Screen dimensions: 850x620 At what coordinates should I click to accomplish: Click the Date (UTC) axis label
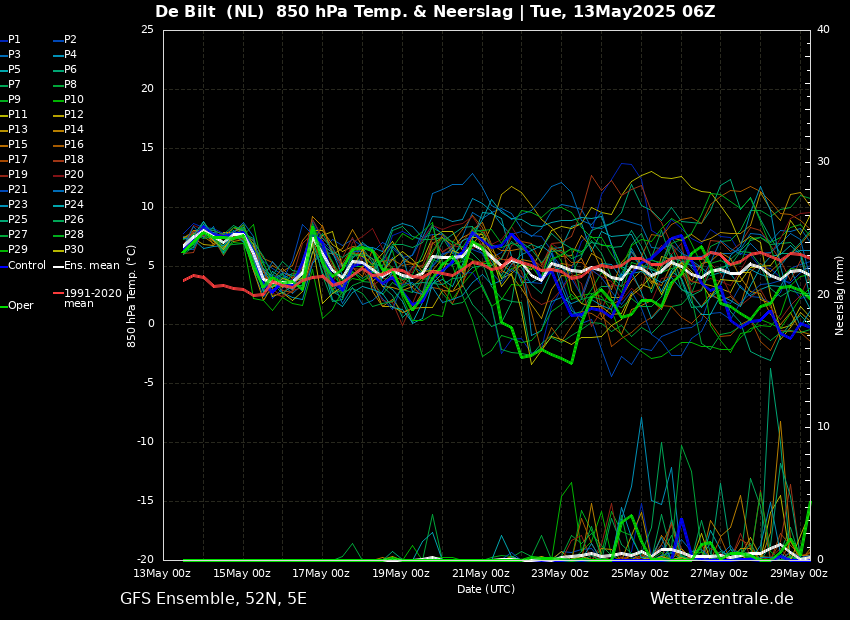pyautogui.click(x=486, y=590)
